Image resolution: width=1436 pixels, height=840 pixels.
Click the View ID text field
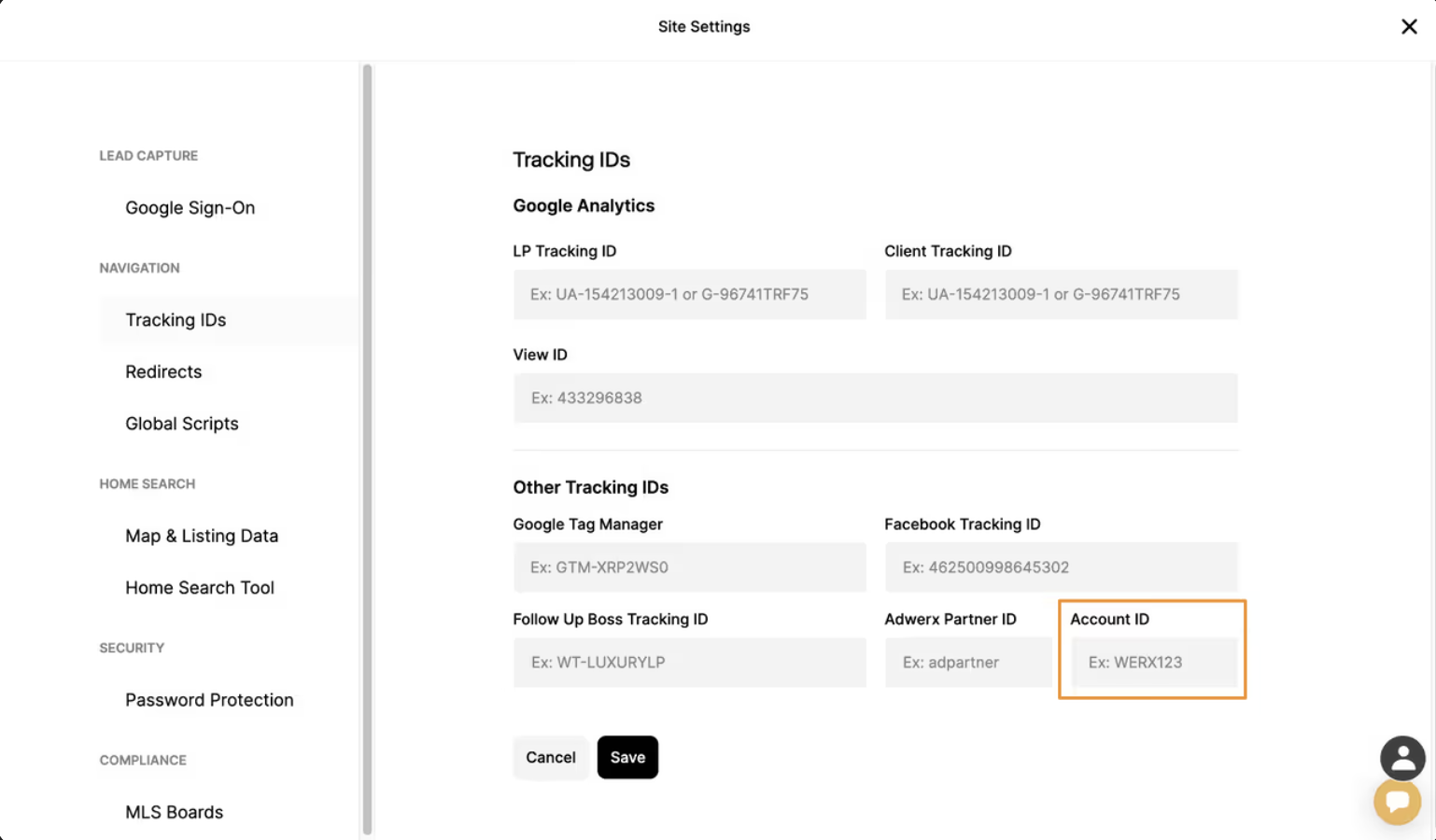pyautogui.click(x=875, y=399)
